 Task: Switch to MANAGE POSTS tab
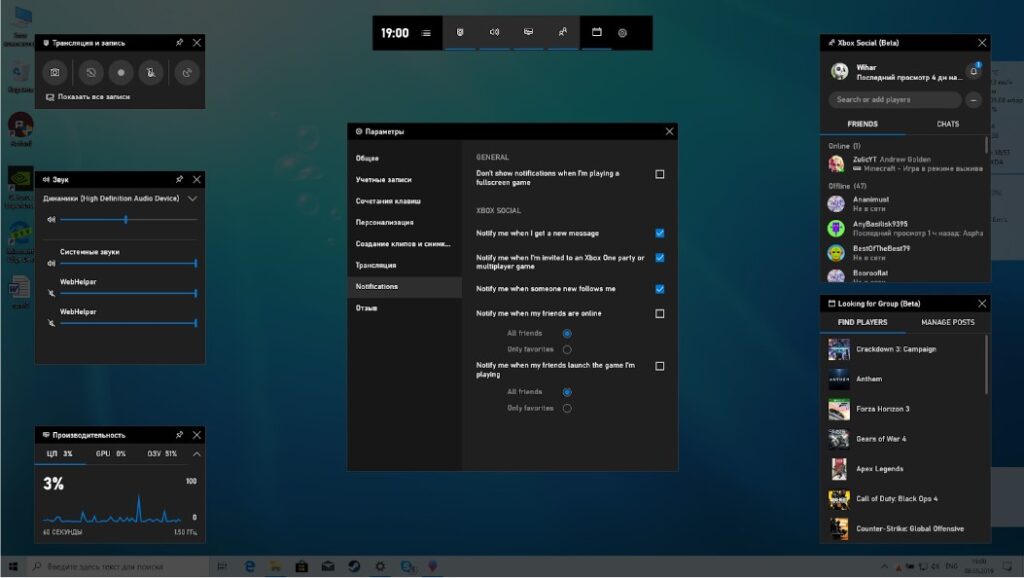[948, 323]
